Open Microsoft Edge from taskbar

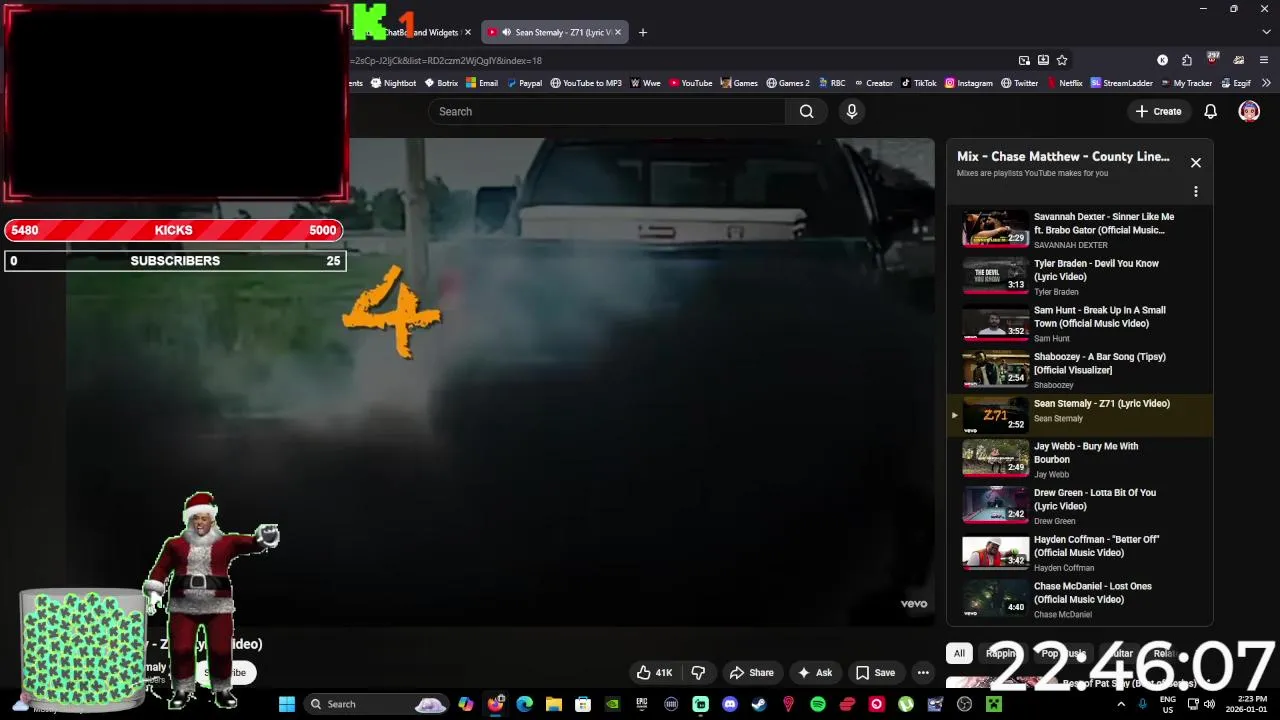(524, 704)
